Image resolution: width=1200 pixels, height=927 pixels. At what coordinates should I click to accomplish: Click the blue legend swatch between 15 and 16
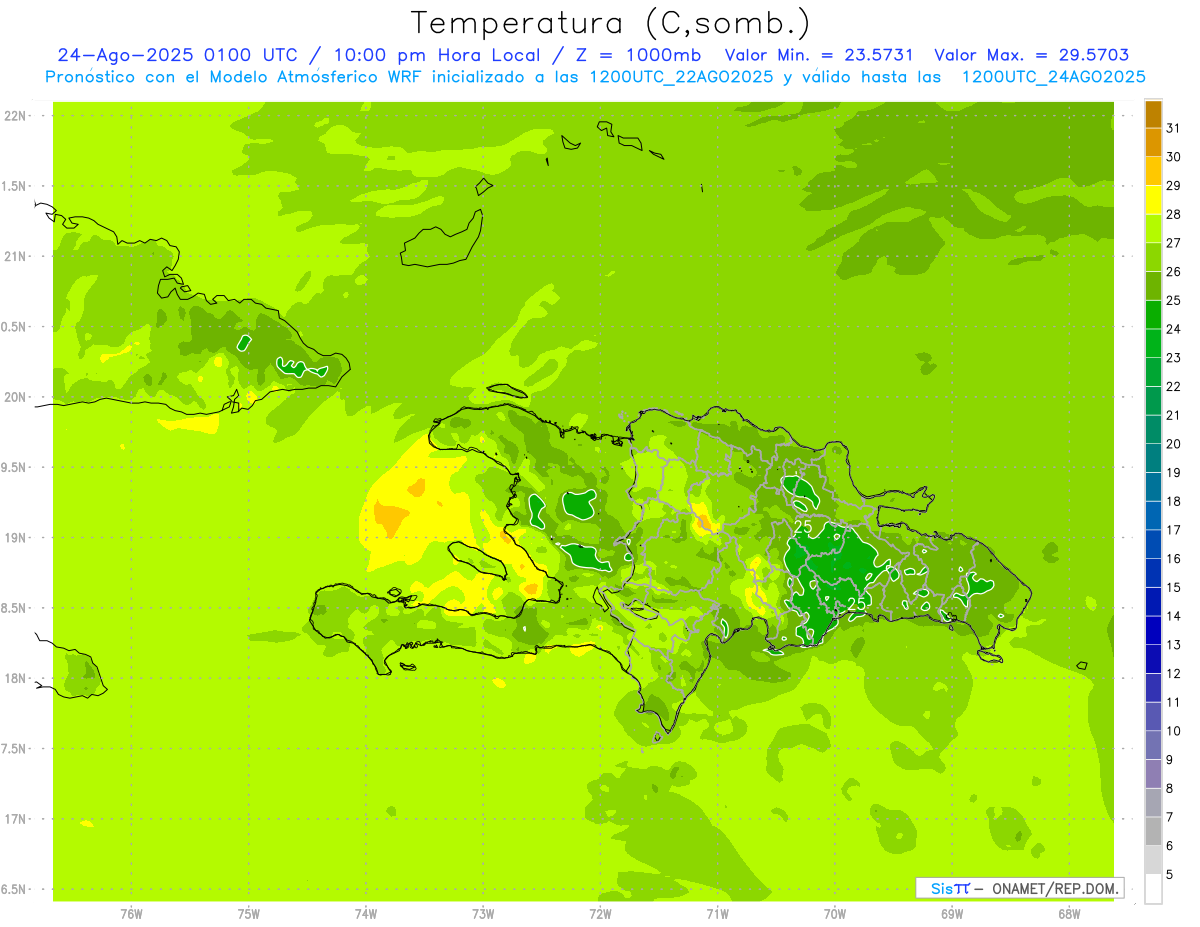1153,573
